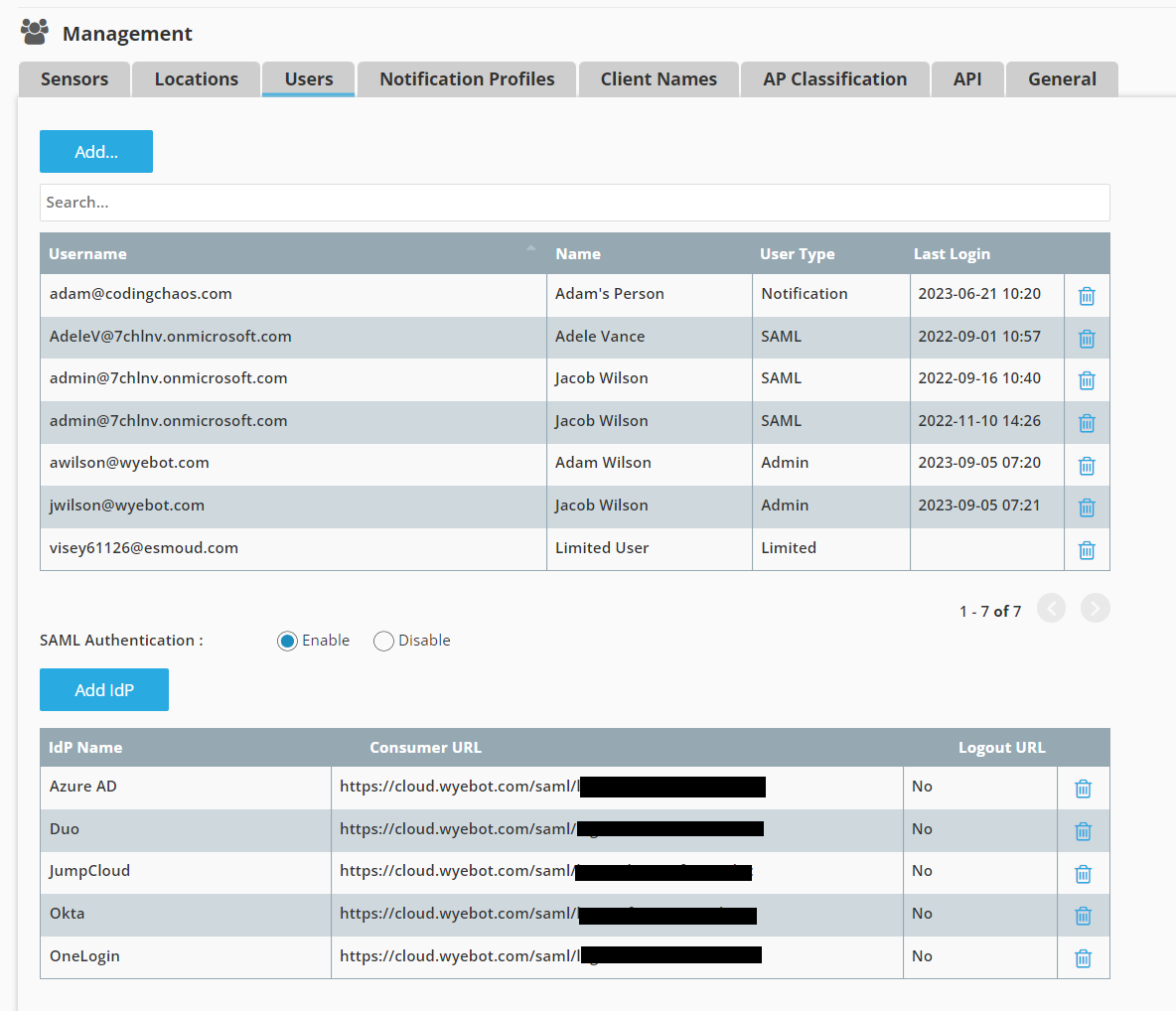Viewport: 1176px width, 1011px height.
Task: Click the Adele Vance name cell
Action: pyautogui.click(x=650, y=337)
